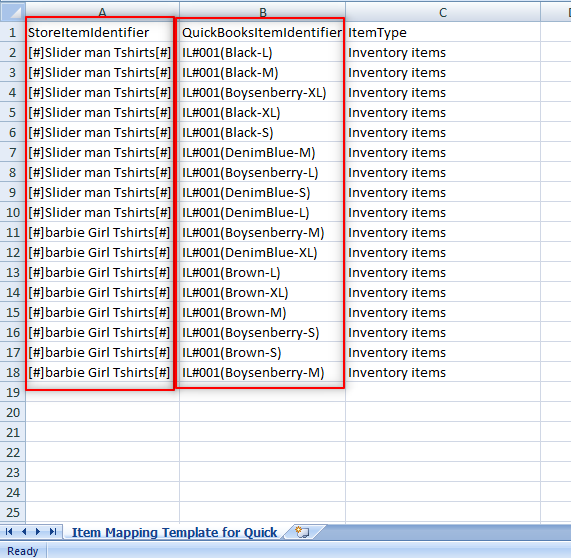Open Item Mapping Template sheet tab
The height and width of the screenshot is (558, 571).
[x=174, y=532]
